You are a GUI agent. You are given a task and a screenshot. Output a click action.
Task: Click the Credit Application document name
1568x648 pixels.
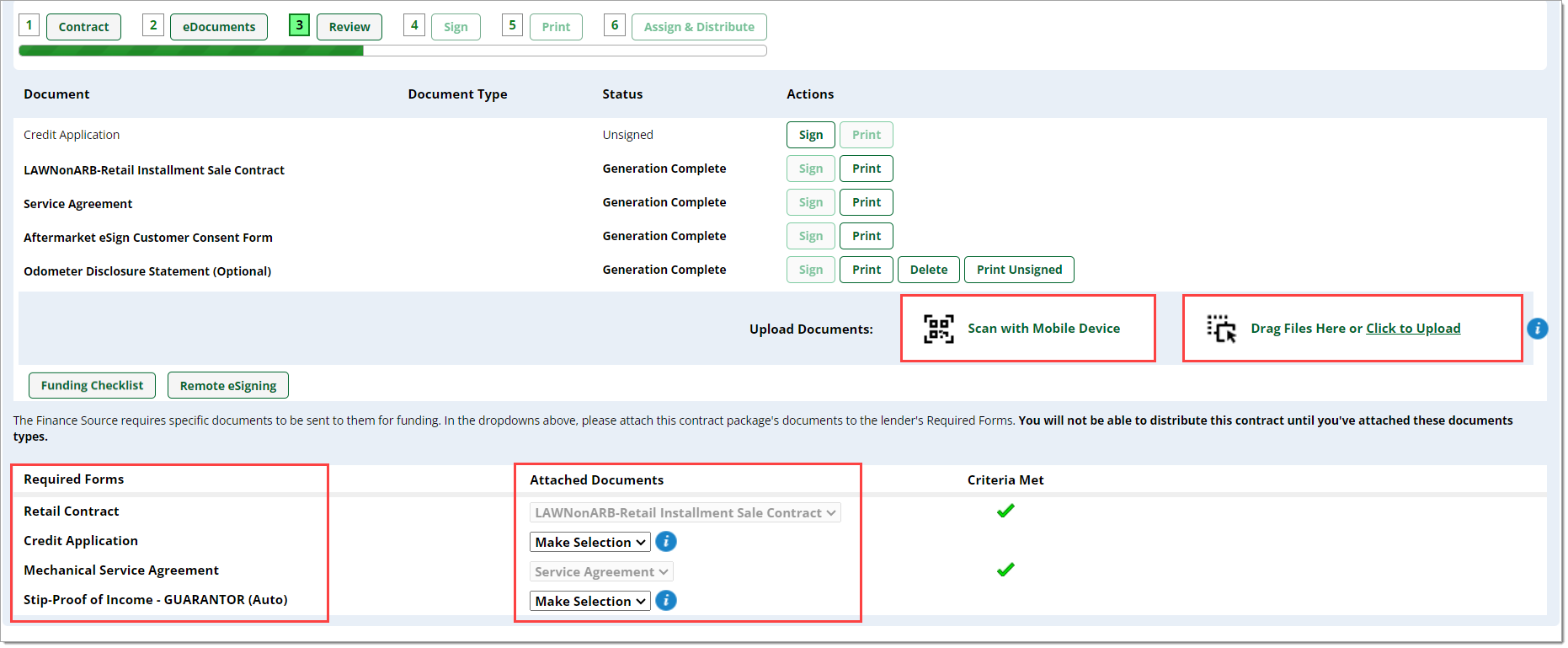pos(72,135)
